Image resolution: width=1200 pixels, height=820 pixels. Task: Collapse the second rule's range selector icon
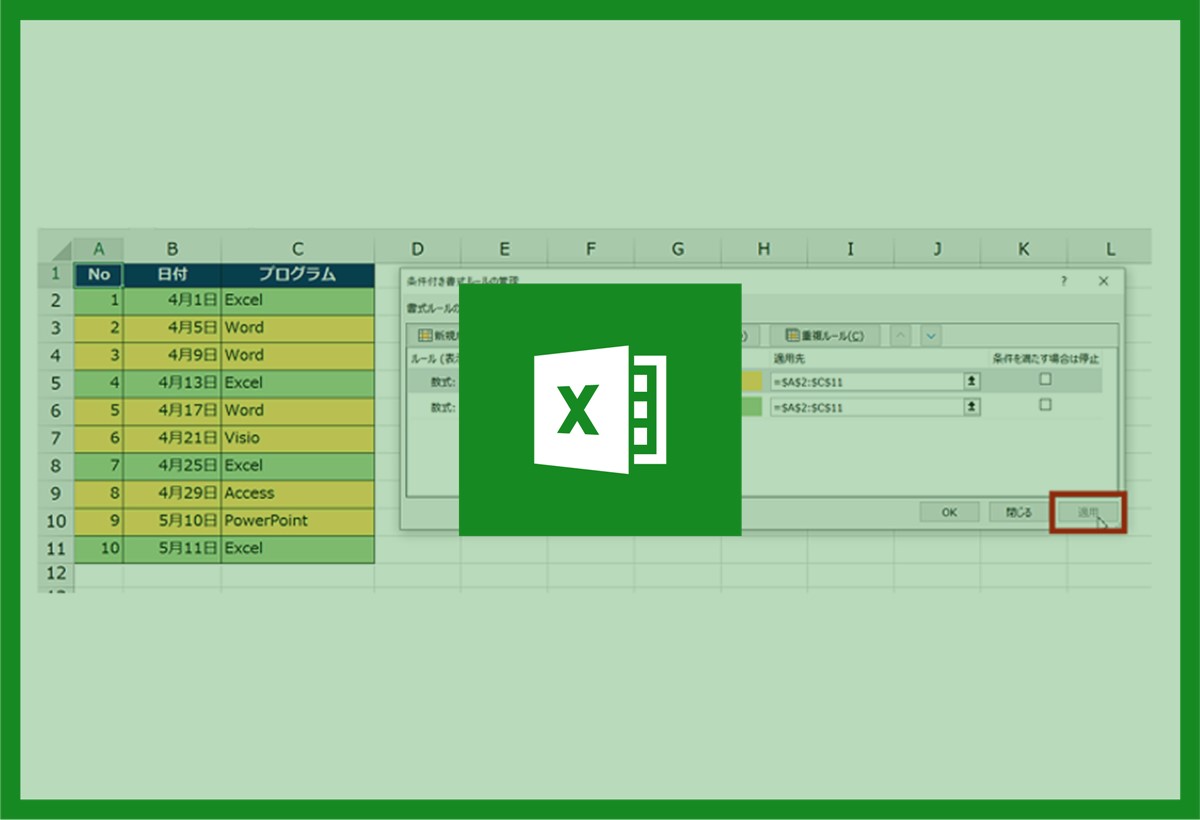(971, 407)
